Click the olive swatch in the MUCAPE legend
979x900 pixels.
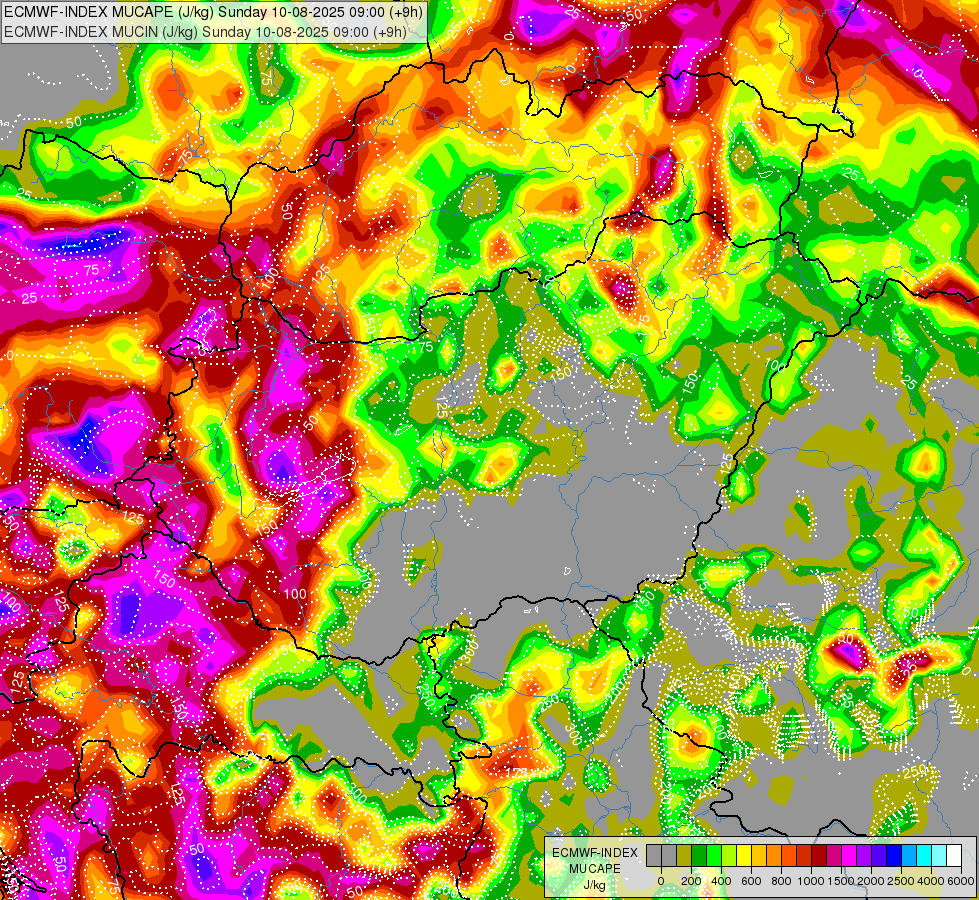(684, 856)
